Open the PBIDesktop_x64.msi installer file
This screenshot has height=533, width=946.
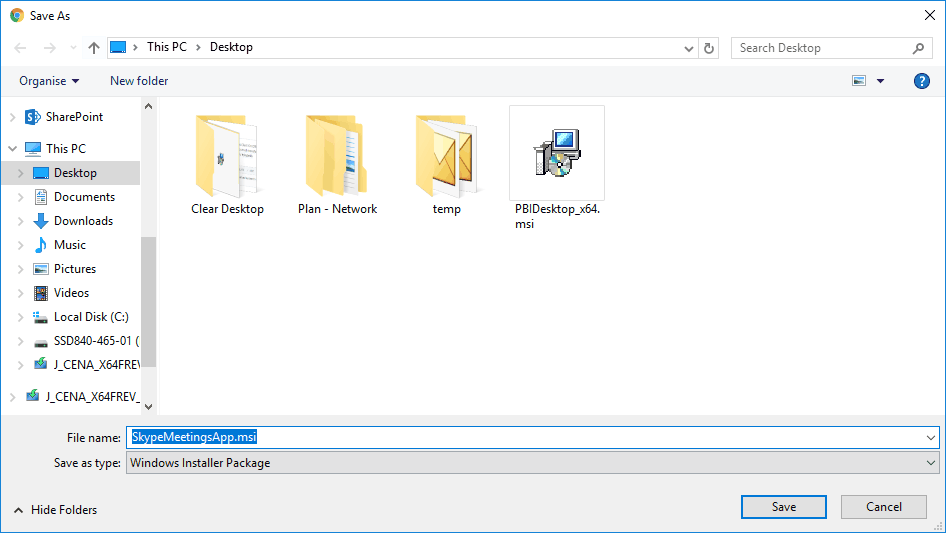pos(556,155)
